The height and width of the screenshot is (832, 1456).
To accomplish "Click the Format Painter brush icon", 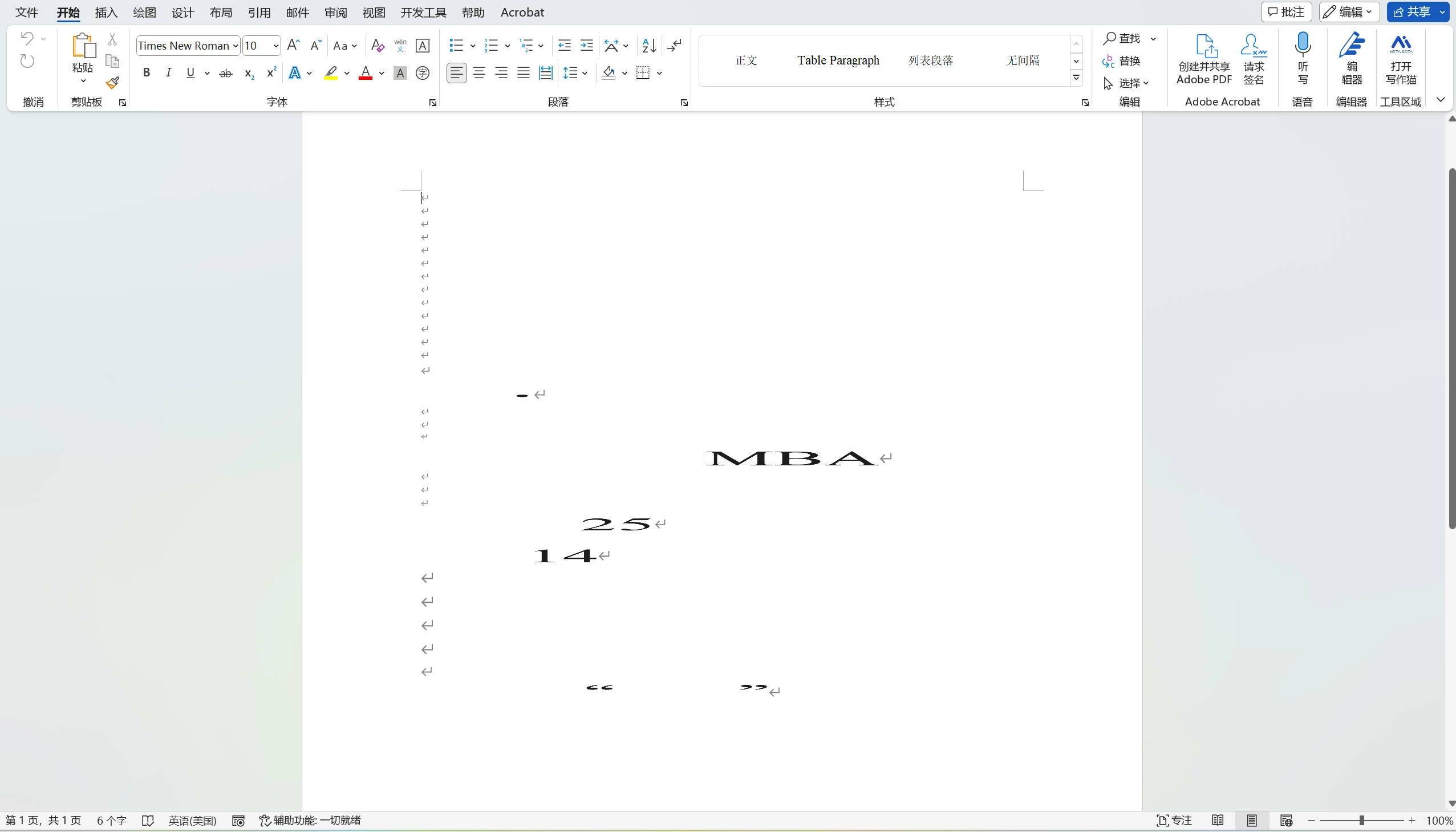I will coord(112,83).
